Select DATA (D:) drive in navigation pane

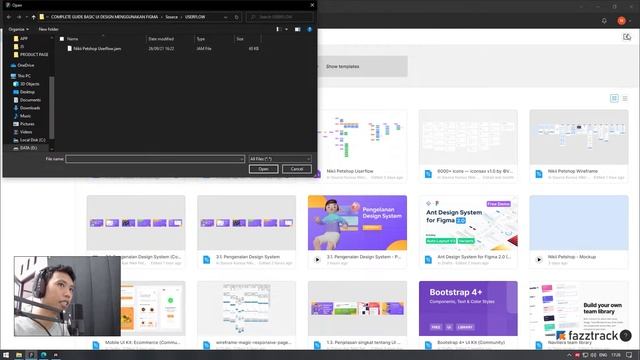coord(25,148)
